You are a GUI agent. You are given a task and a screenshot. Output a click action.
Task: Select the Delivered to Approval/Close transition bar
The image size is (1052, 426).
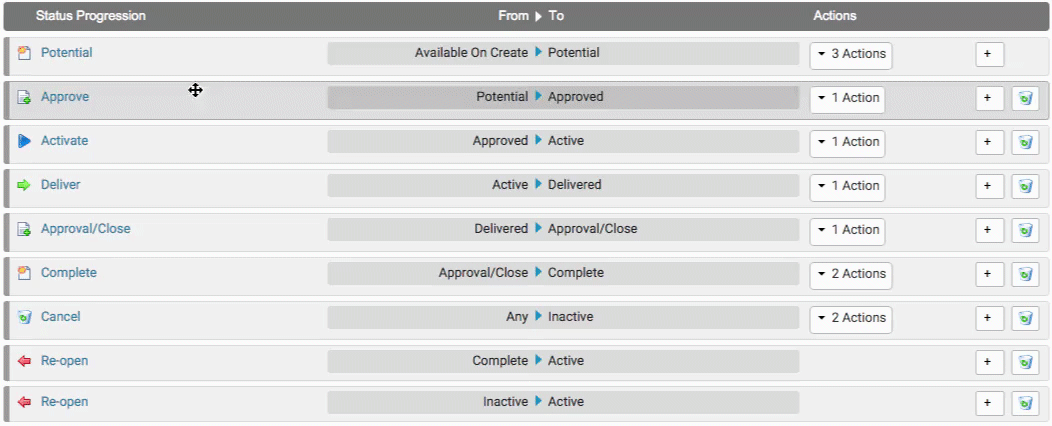tap(563, 229)
